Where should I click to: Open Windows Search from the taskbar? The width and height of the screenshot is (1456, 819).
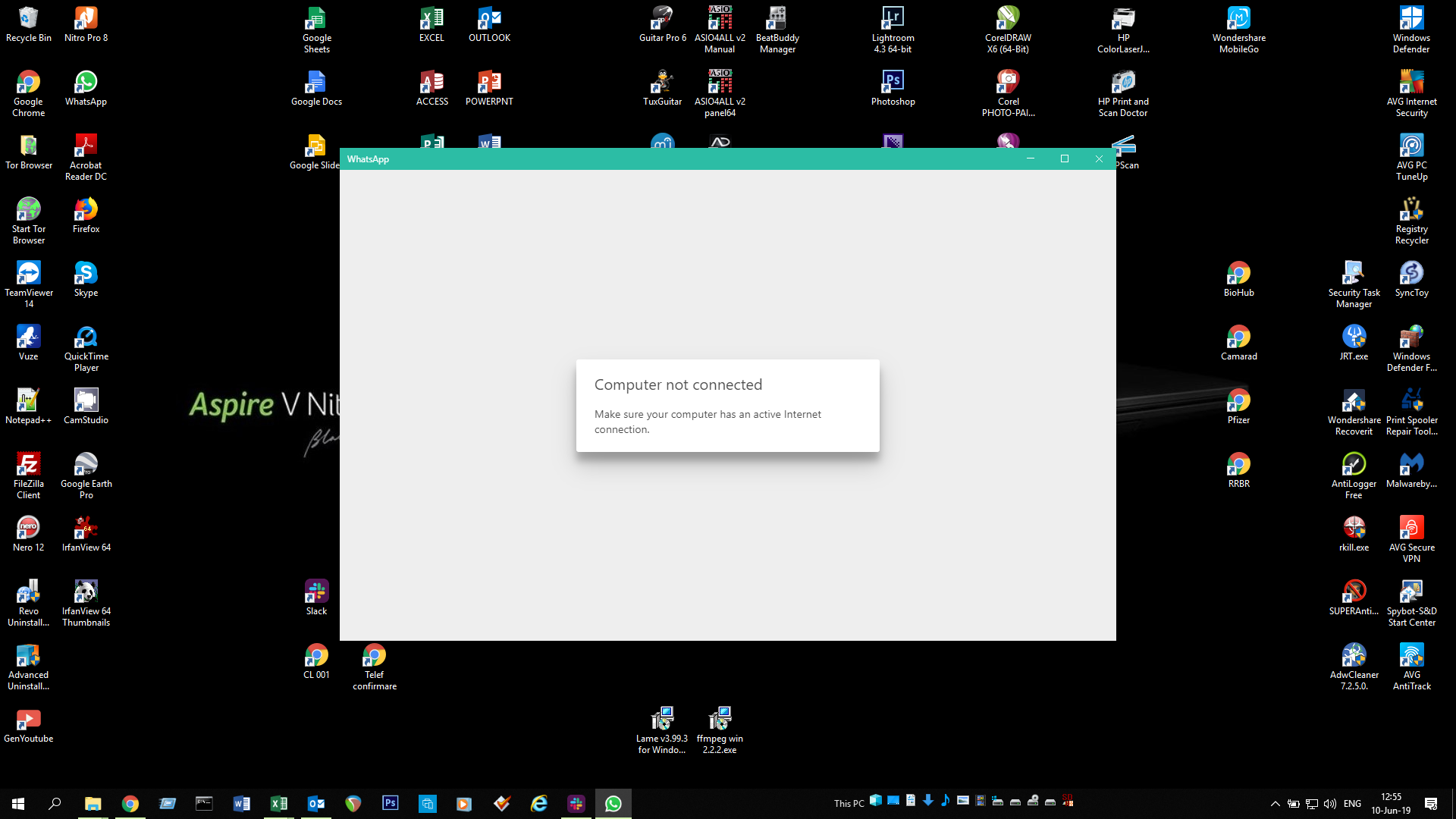tap(53, 803)
